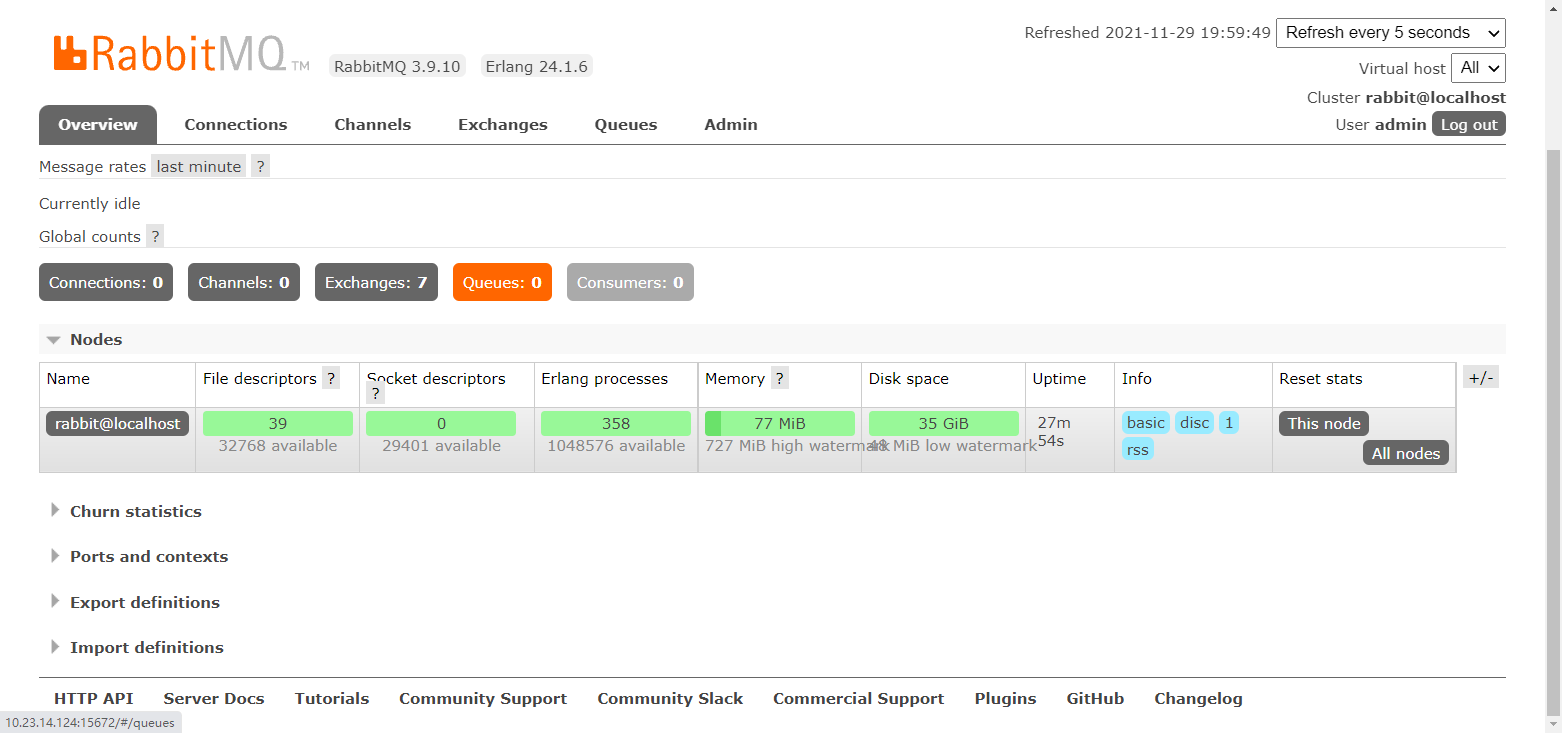Click the RabbitMQ 3.9.10 version label
The image size is (1562, 733).
pyautogui.click(x=397, y=67)
